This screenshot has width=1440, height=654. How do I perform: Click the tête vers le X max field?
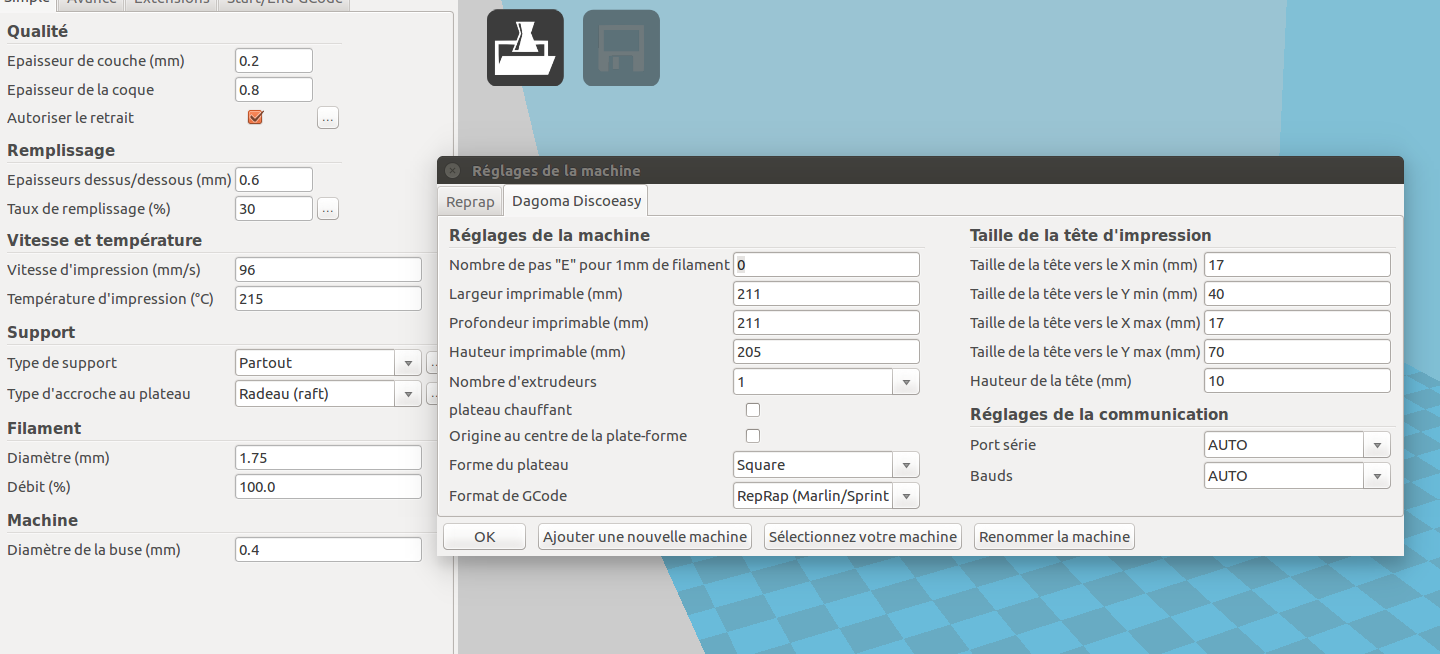click(x=1297, y=323)
